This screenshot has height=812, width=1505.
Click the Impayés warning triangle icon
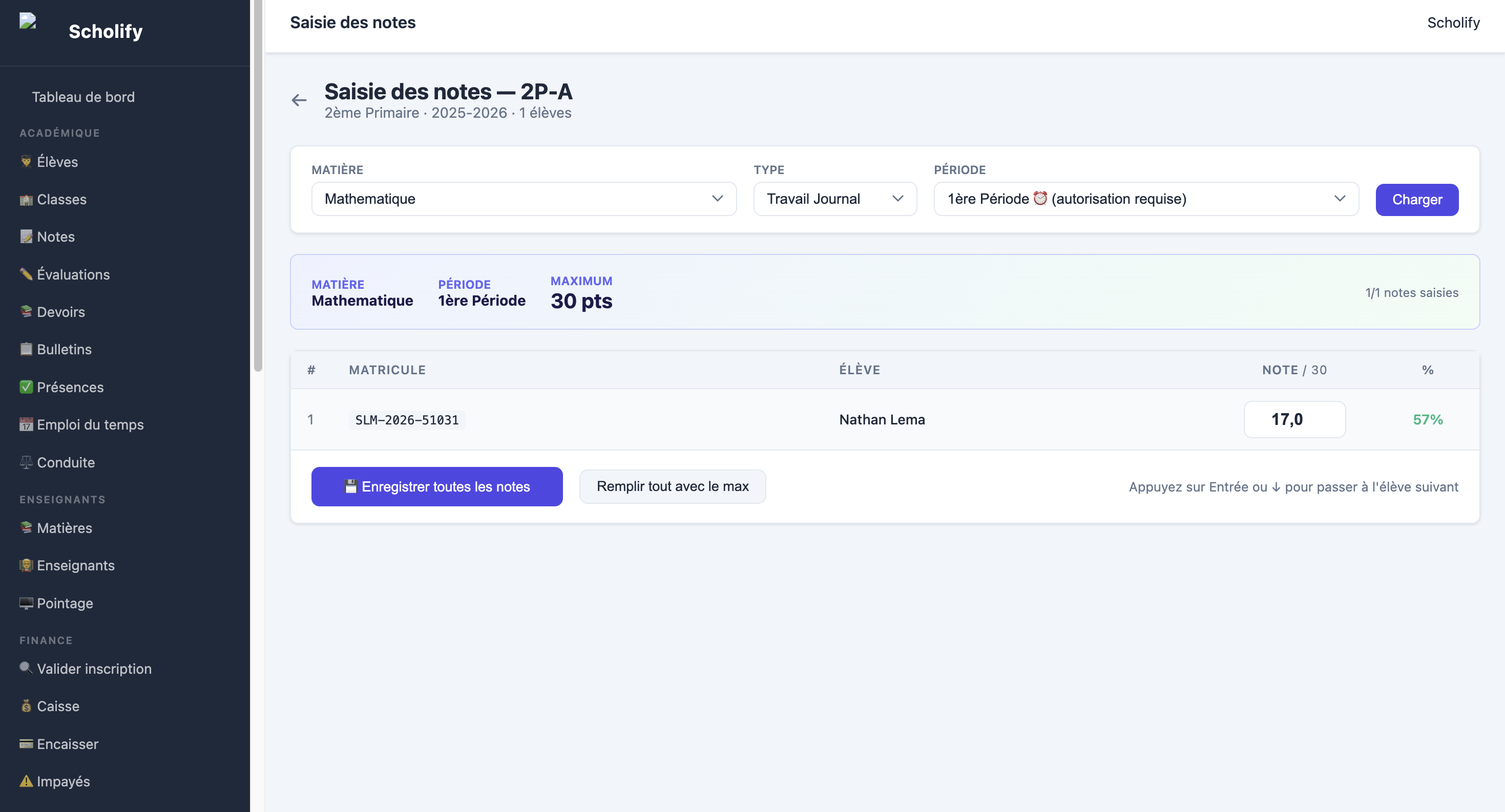point(26,781)
